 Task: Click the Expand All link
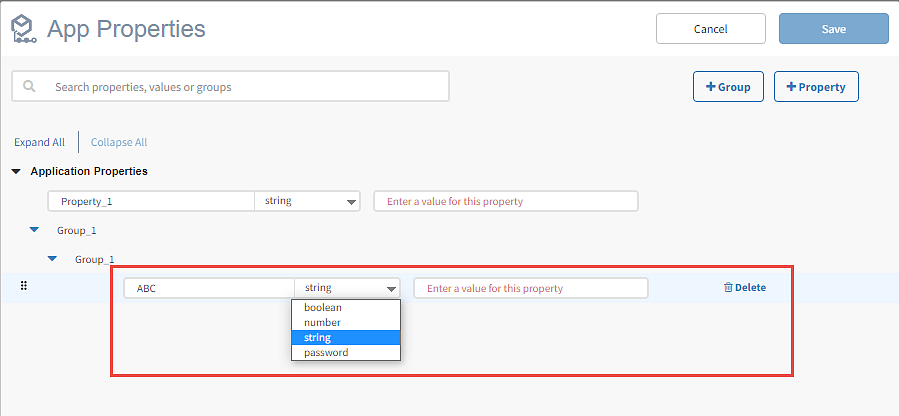(x=40, y=142)
